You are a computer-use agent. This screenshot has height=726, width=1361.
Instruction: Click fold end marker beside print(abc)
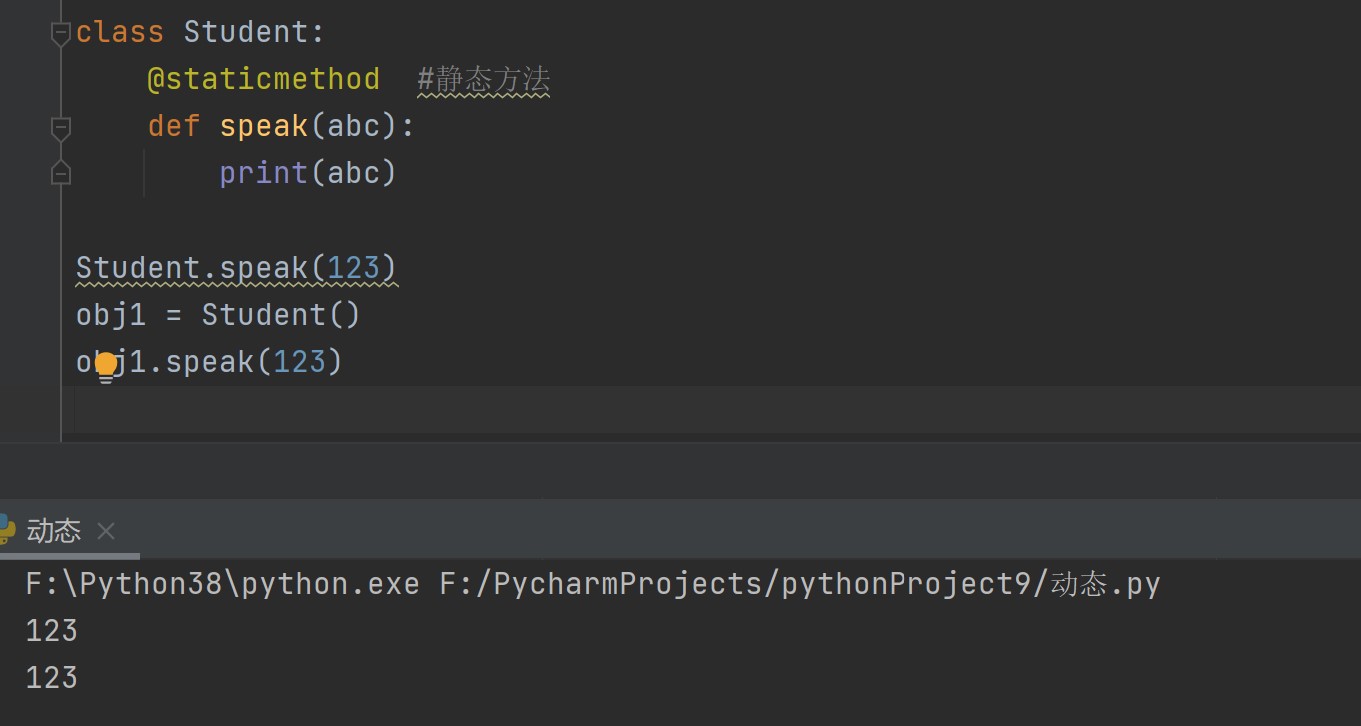point(60,173)
